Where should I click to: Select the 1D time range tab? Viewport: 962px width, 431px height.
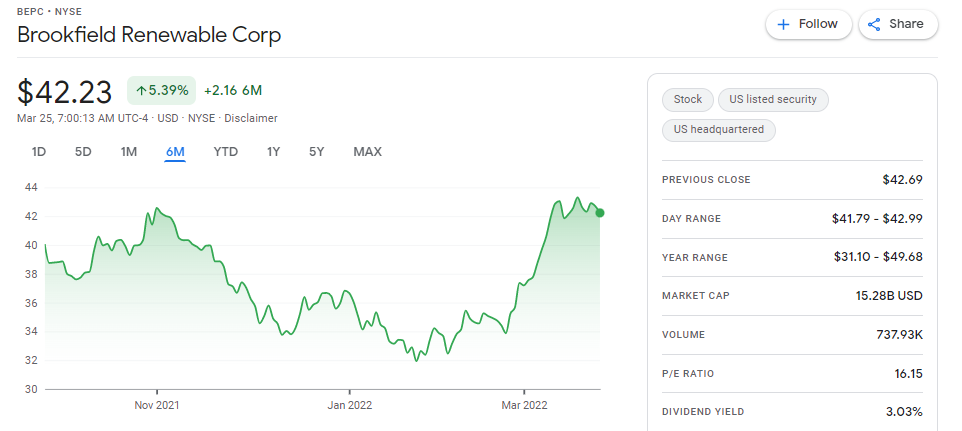pos(39,151)
